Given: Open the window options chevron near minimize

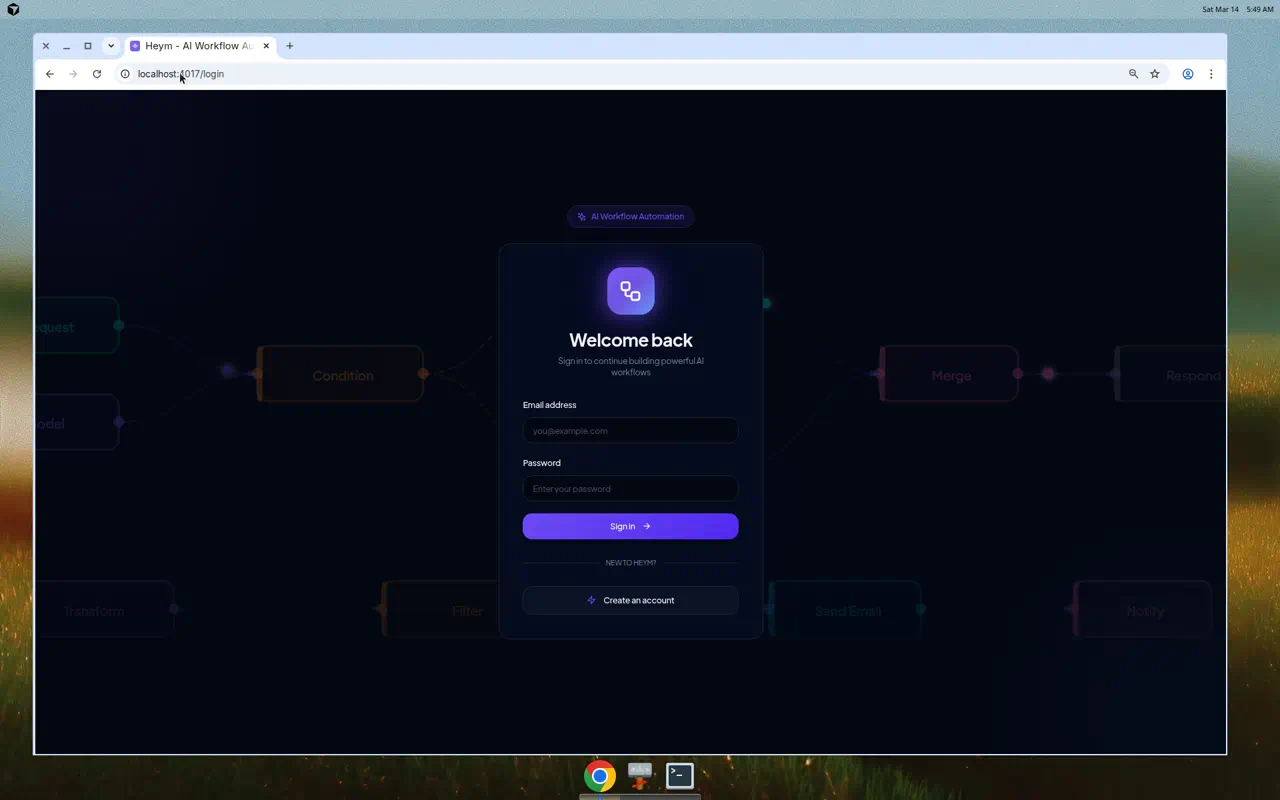Looking at the screenshot, I should pos(110,46).
